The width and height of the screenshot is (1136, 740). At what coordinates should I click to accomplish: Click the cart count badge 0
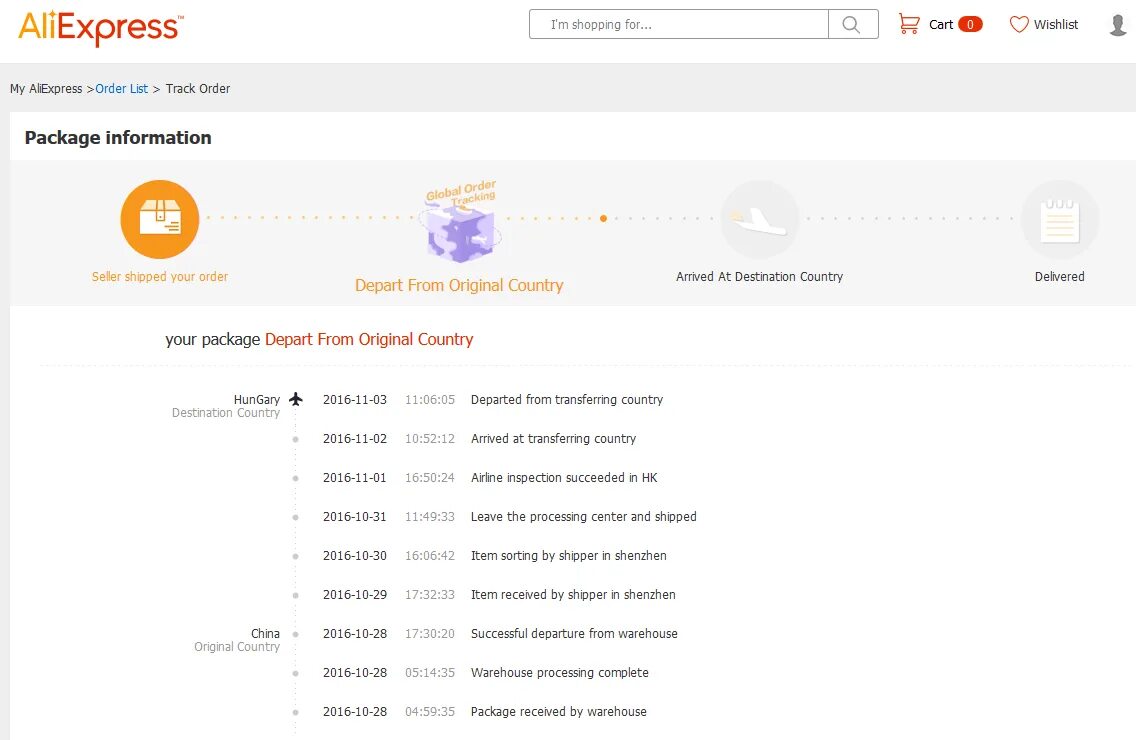[970, 25]
